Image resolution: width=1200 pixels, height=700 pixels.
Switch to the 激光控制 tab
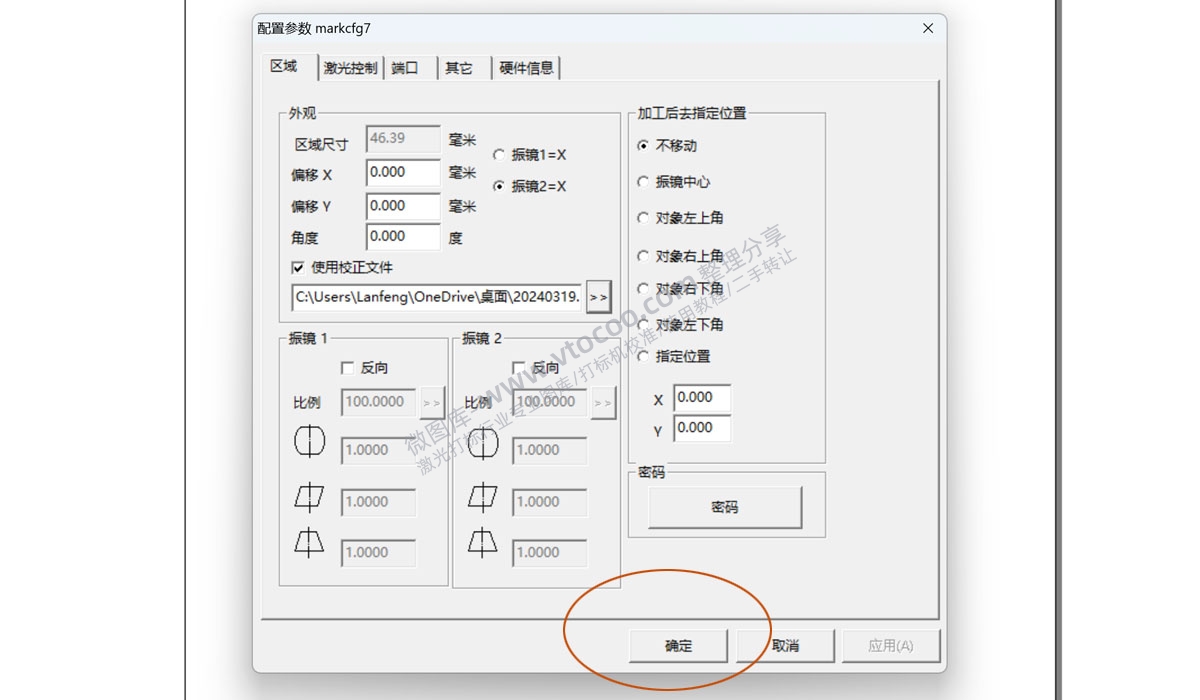point(349,67)
